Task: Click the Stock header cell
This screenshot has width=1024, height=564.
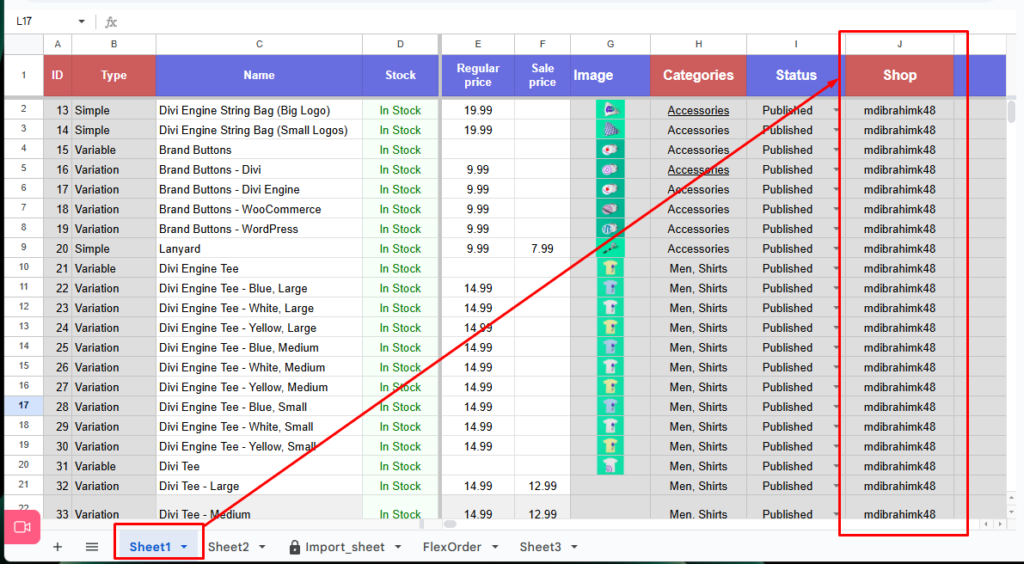Action: [x=400, y=75]
